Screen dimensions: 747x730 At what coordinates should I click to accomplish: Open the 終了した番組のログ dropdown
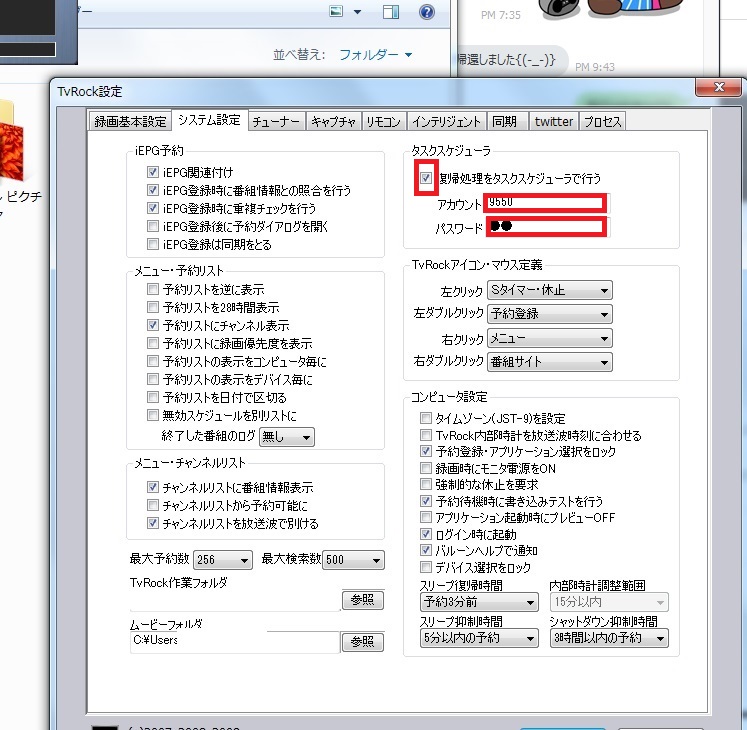point(286,437)
